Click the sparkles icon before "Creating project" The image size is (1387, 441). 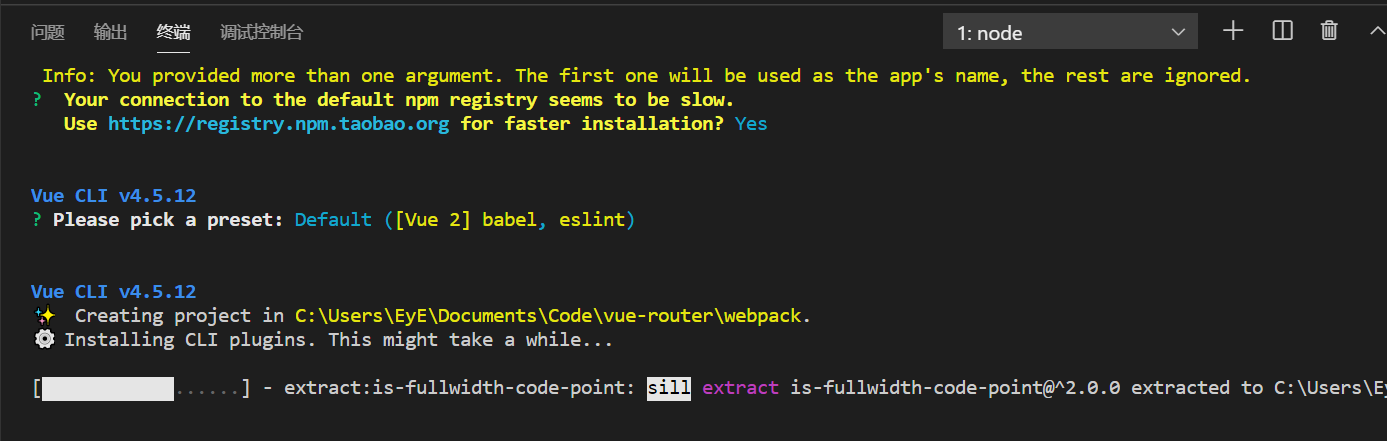coord(42,316)
